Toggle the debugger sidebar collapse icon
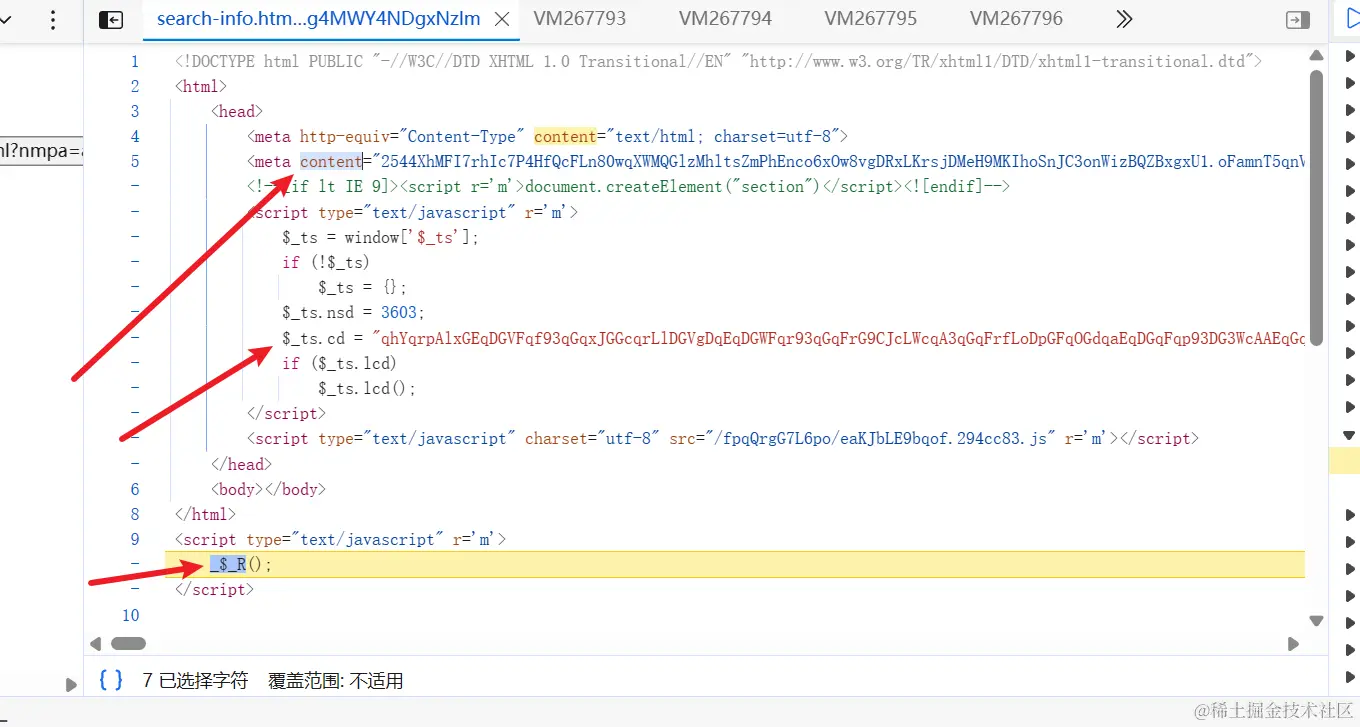1360x727 pixels. (x=1298, y=20)
